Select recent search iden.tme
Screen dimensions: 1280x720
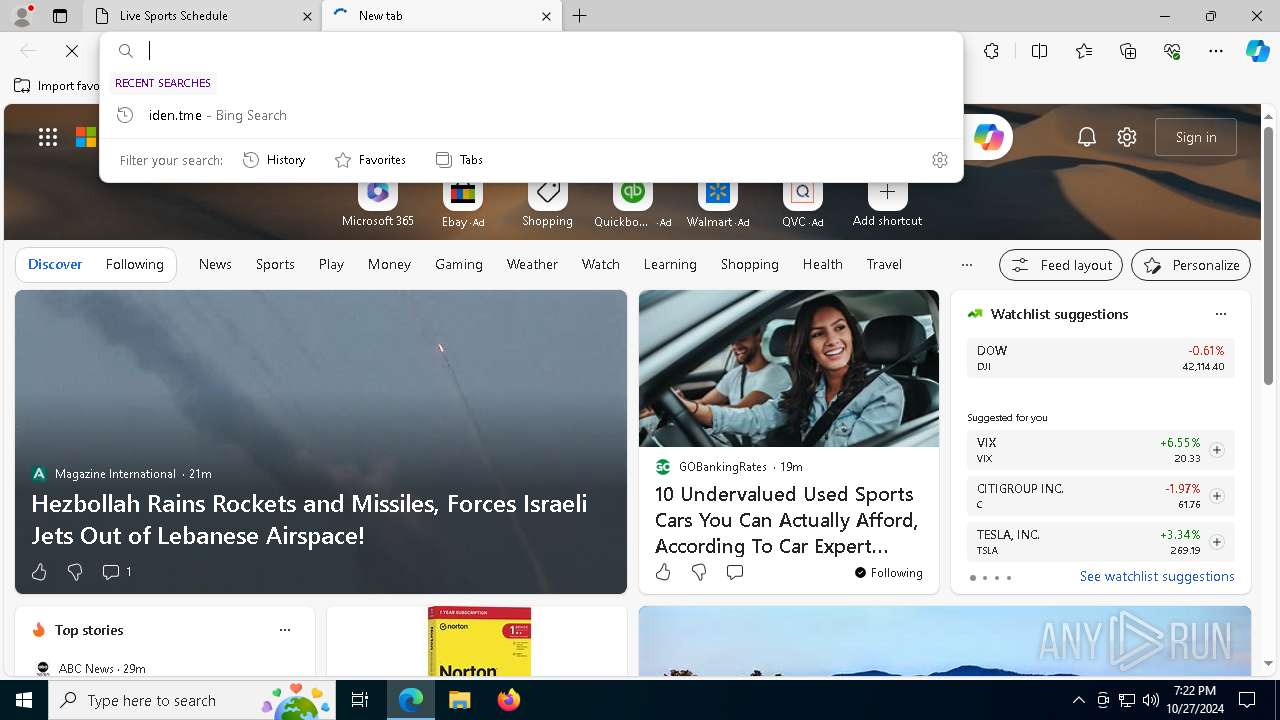pos(531,115)
